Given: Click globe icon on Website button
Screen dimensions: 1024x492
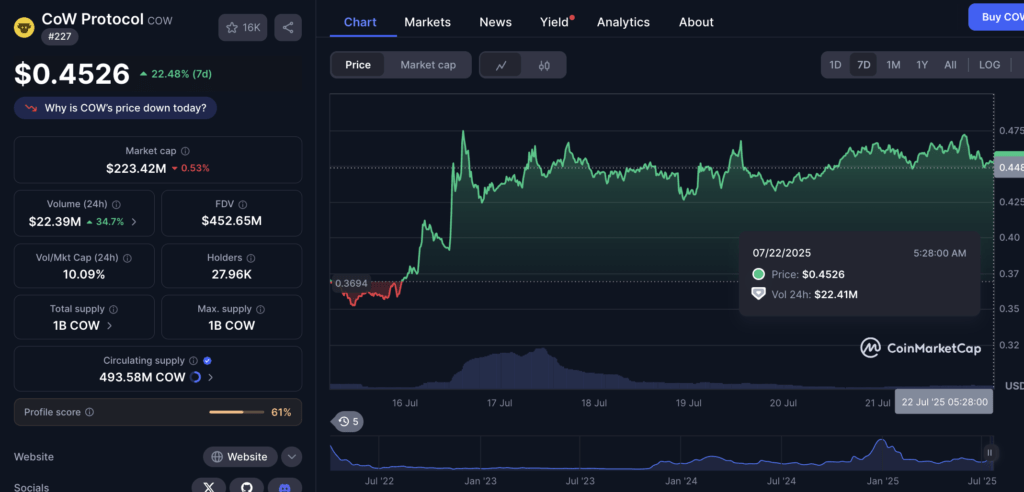Looking at the screenshot, I should click(x=217, y=457).
